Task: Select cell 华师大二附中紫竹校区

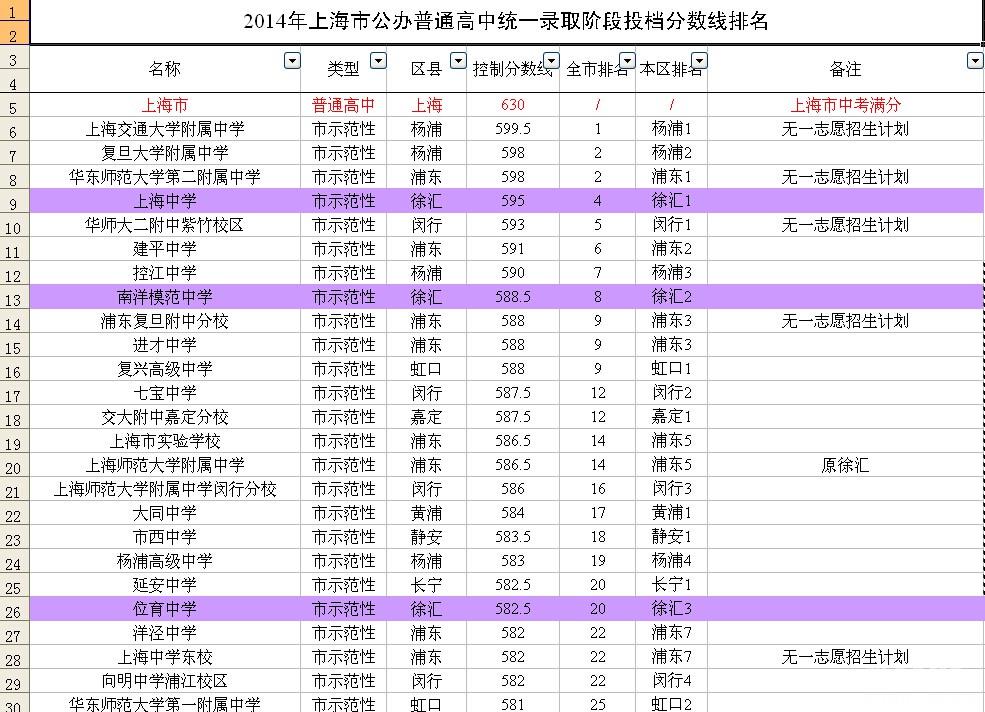Action: point(165,225)
